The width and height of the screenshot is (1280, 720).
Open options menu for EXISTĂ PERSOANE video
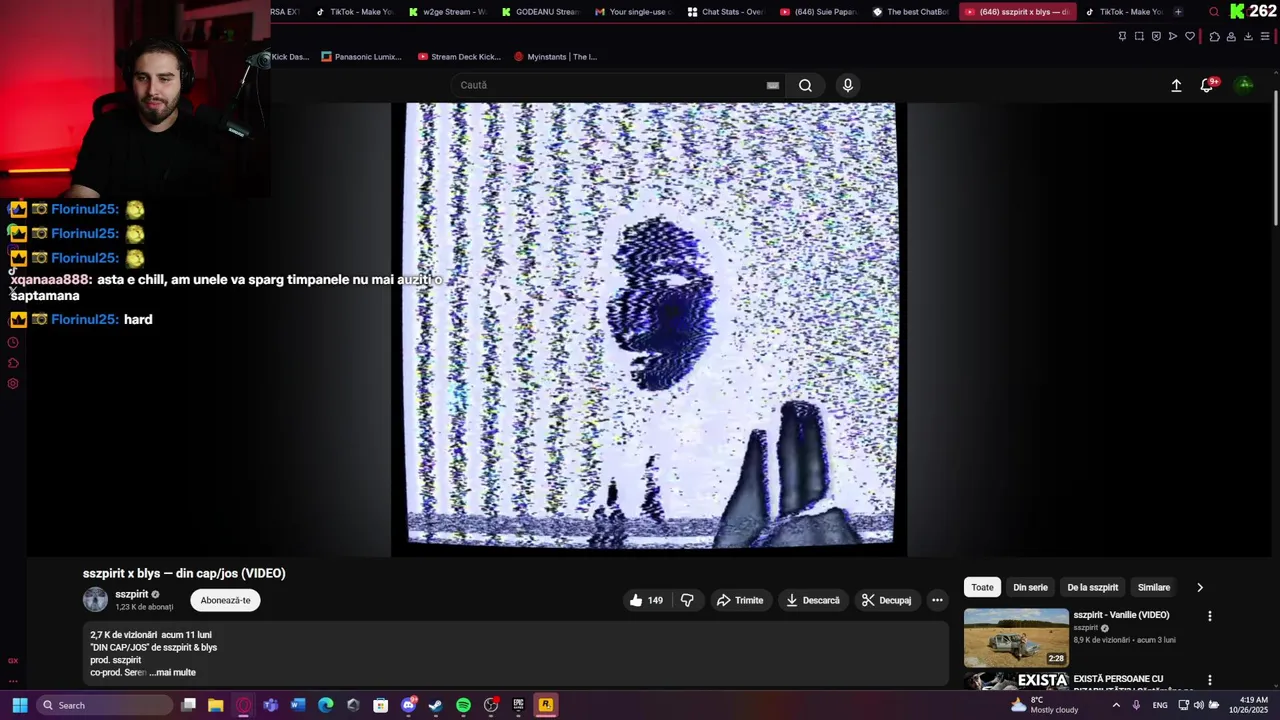coord(1209,680)
